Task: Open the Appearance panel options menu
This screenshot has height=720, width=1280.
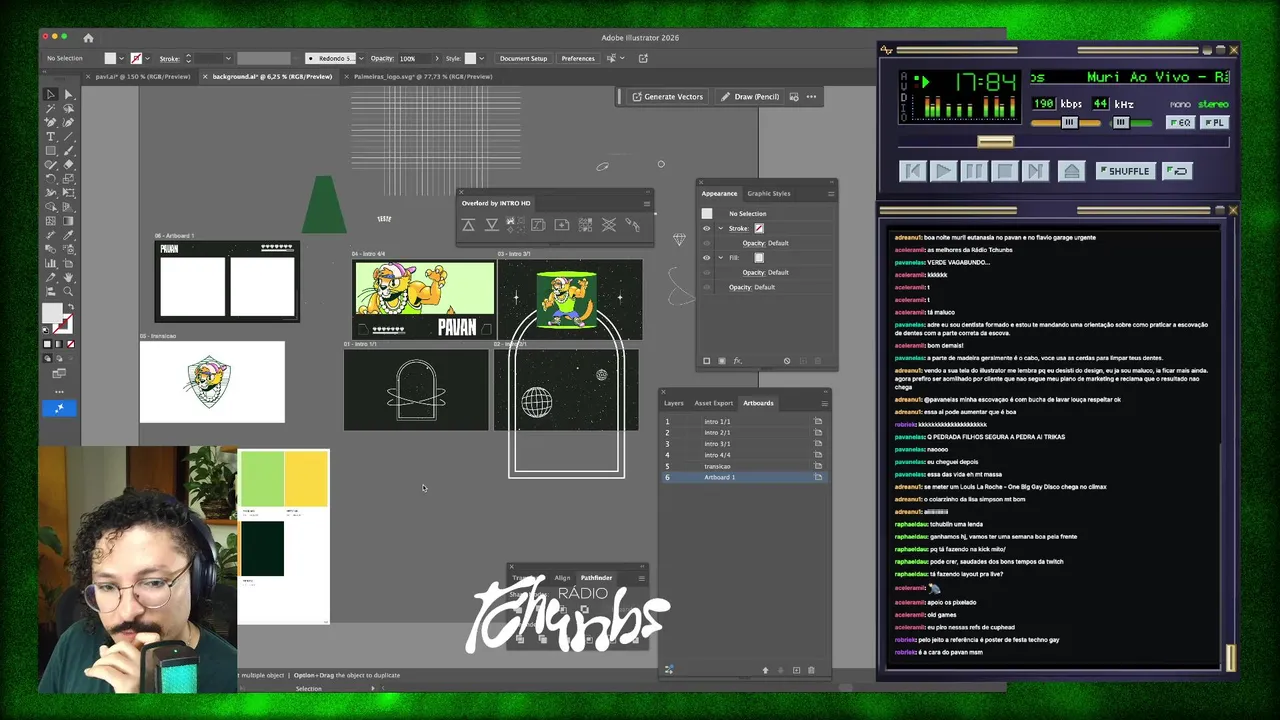Action: point(831,194)
